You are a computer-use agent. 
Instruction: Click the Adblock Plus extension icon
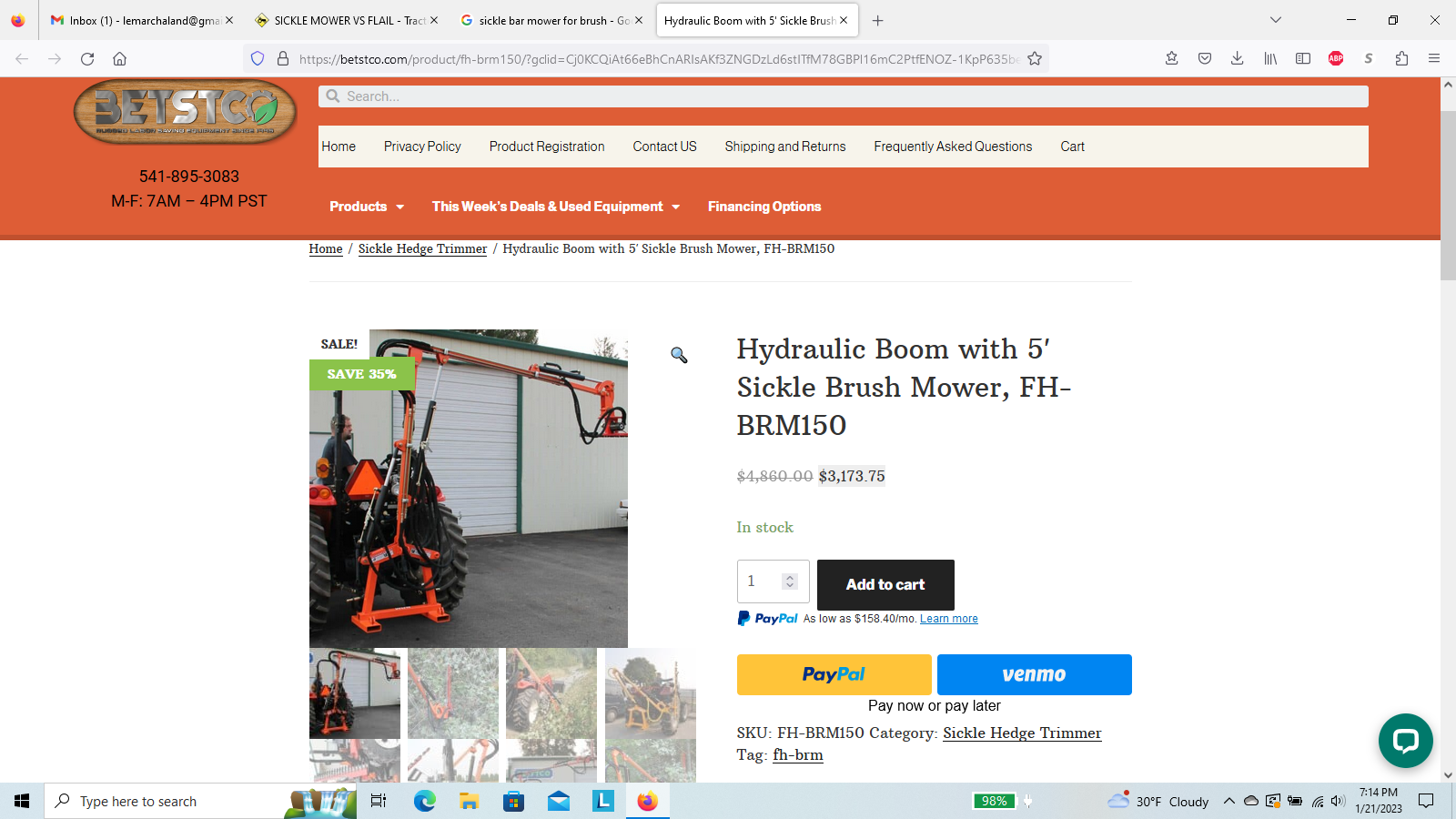pyautogui.click(x=1336, y=58)
